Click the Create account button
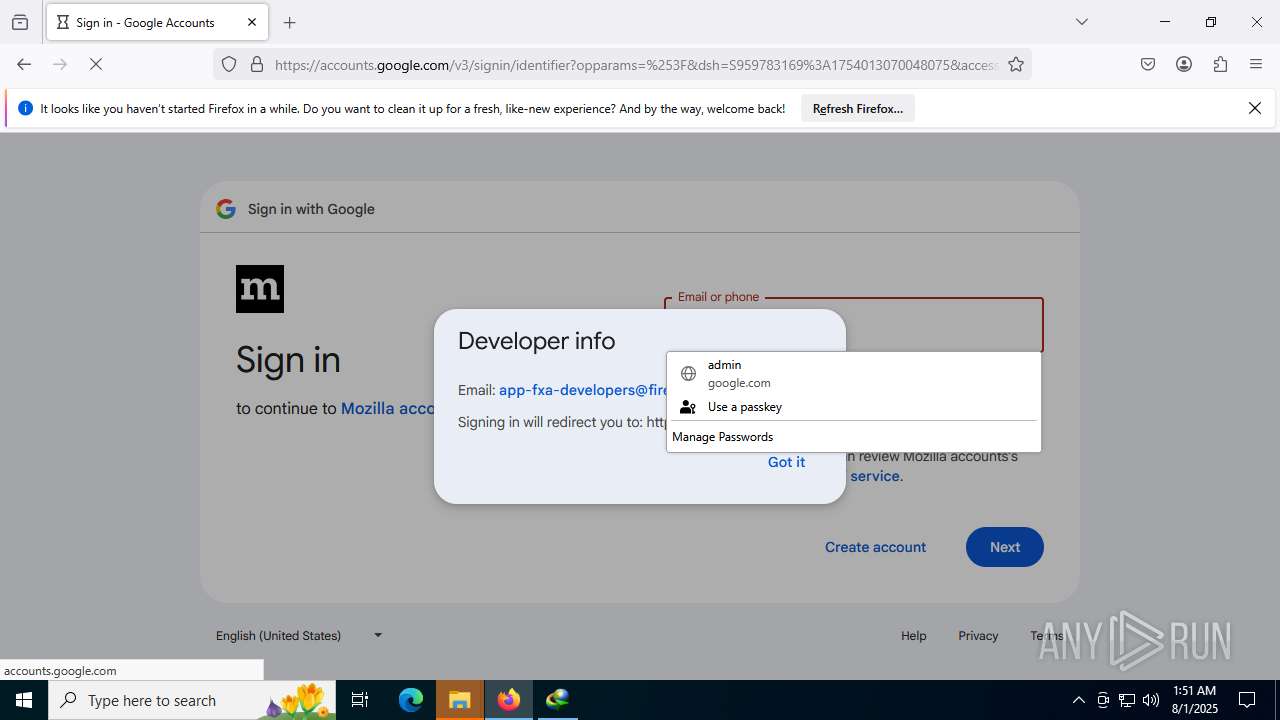The height and width of the screenshot is (720, 1280). (x=875, y=547)
